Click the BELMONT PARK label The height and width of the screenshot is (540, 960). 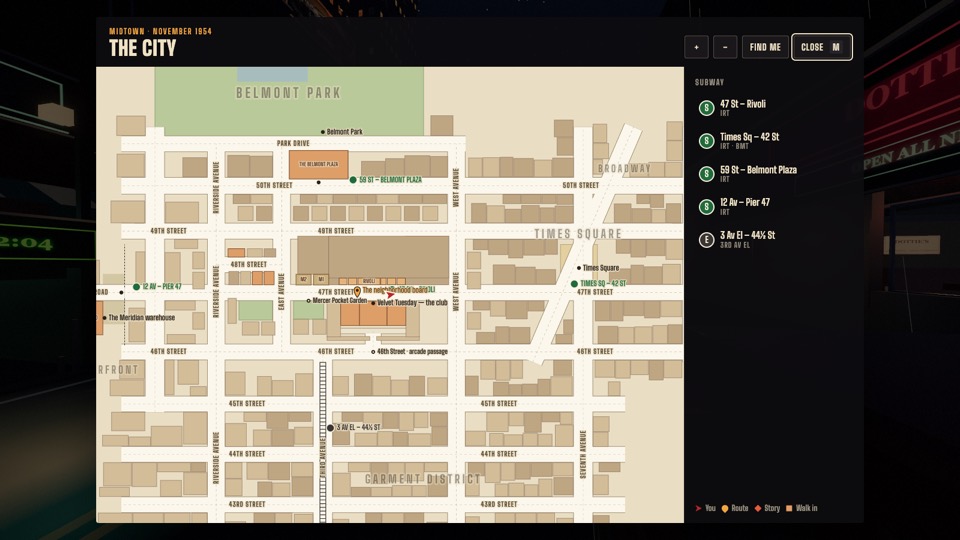(x=288, y=93)
